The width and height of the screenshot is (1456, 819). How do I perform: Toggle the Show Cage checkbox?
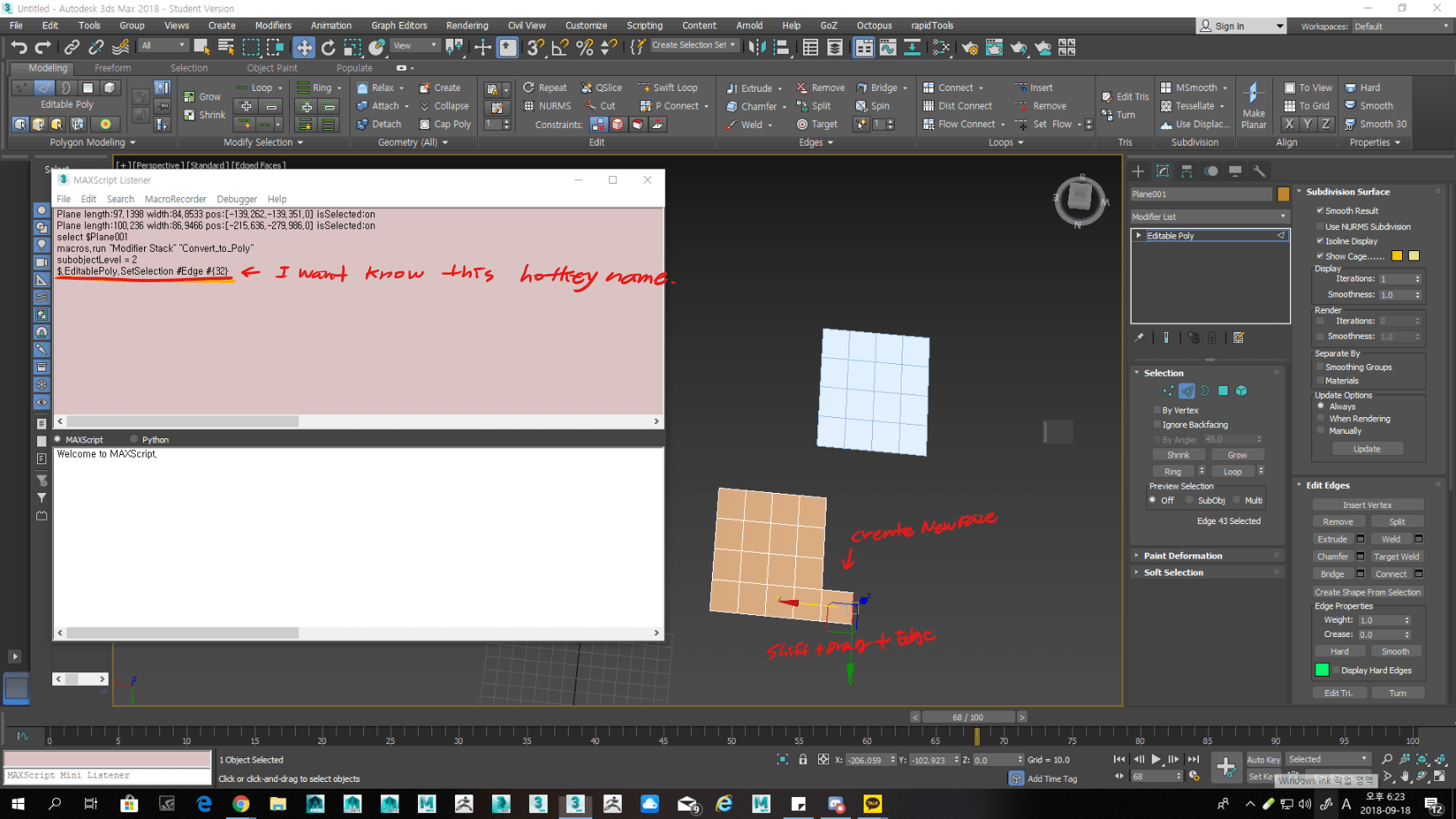pyautogui.click(x=1320, y=256)
